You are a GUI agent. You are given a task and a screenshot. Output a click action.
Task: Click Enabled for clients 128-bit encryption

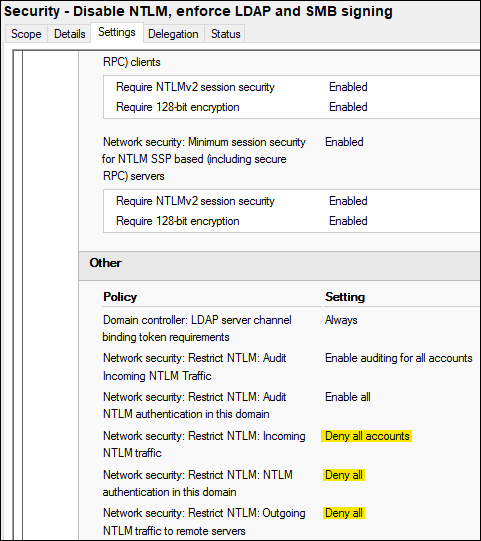pyautogui.click(x=348, y=107)
